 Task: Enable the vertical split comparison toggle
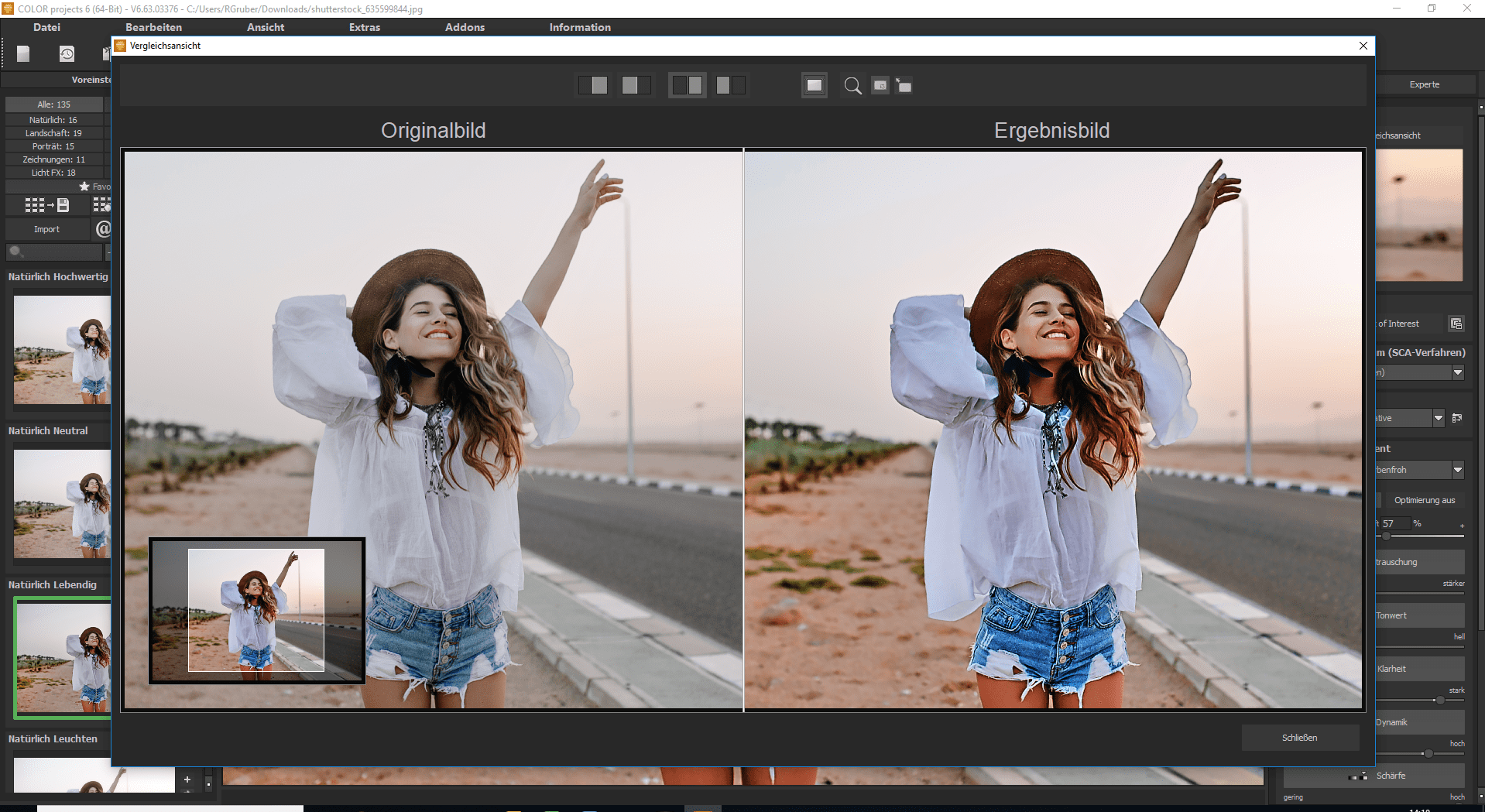tap(636, 85)
